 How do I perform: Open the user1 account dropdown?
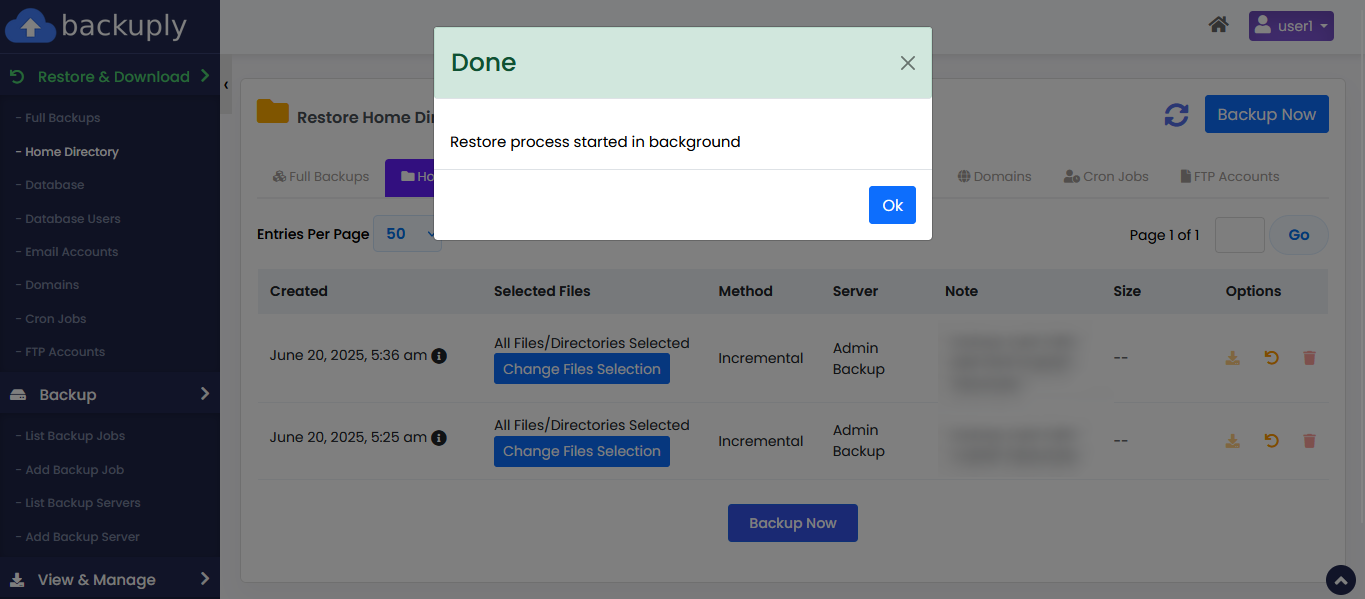point(1290,26)
